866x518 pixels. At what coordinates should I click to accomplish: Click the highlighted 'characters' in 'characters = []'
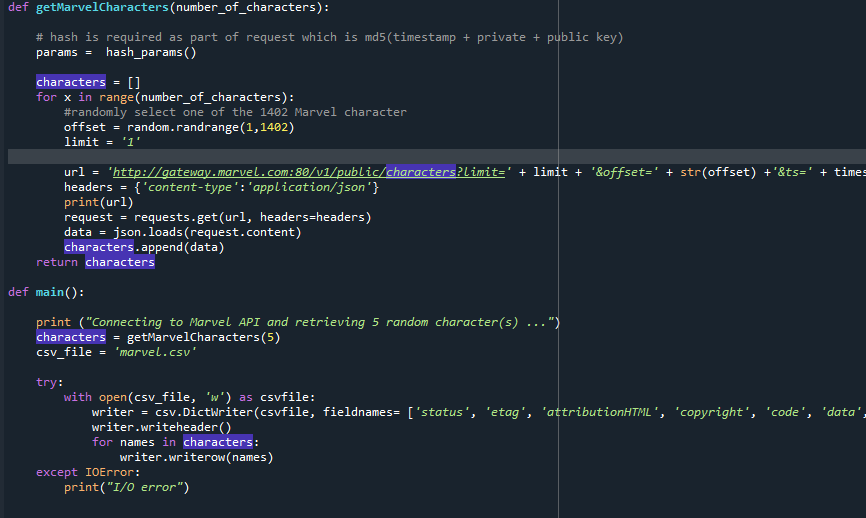point(71,82)
